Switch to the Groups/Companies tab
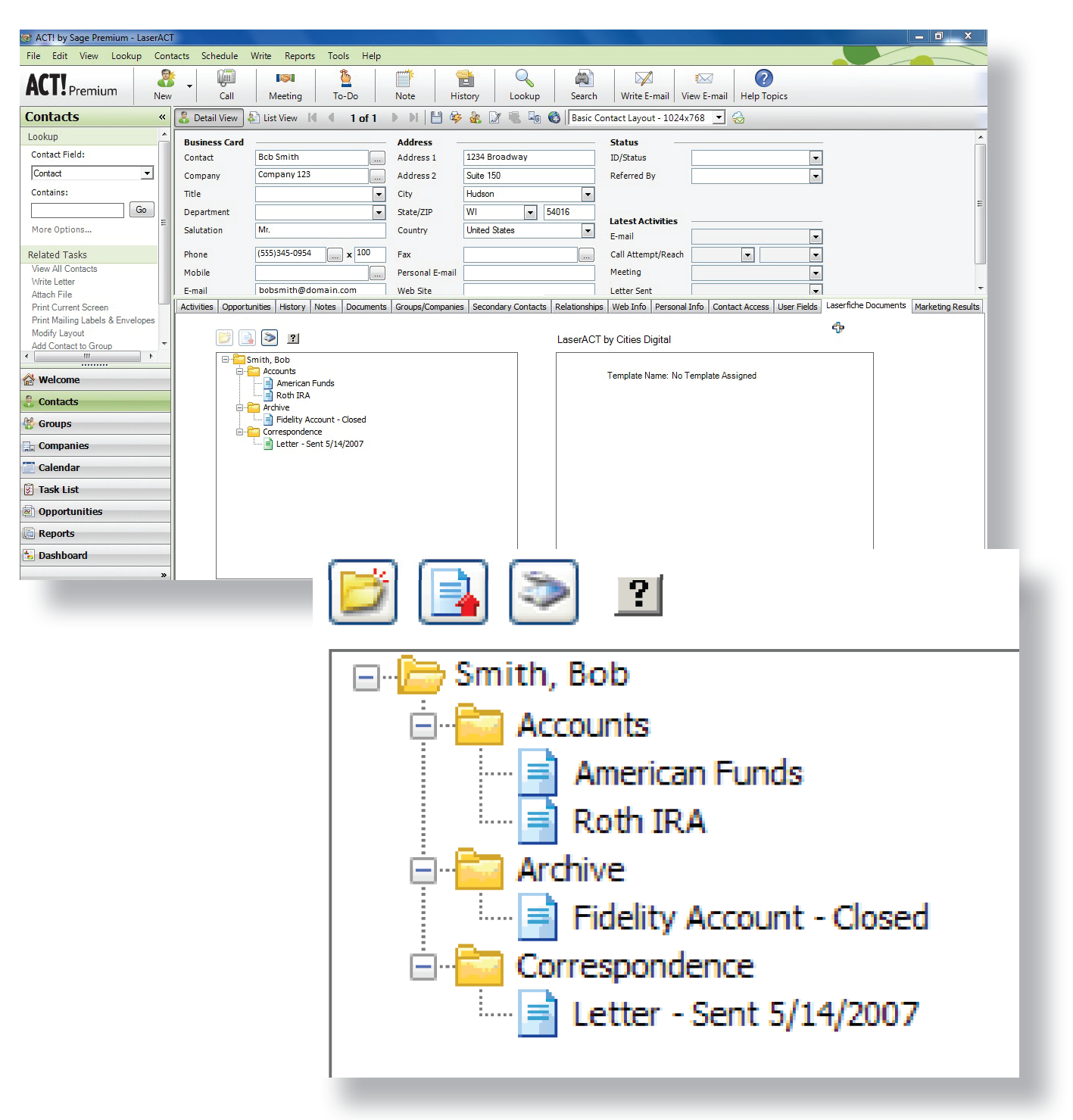Screen dimensions: 1073x1120 pos(429,307)
